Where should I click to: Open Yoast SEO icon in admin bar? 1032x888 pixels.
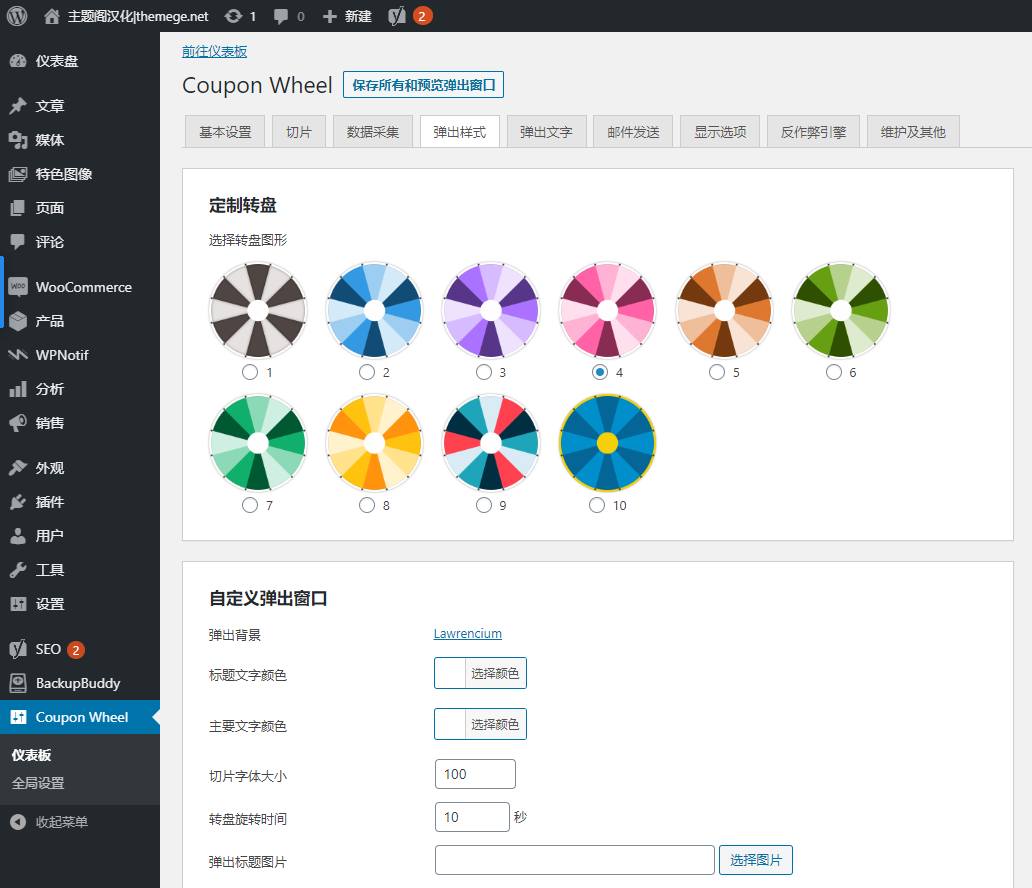pyautogui.click(x=396, y=16)
